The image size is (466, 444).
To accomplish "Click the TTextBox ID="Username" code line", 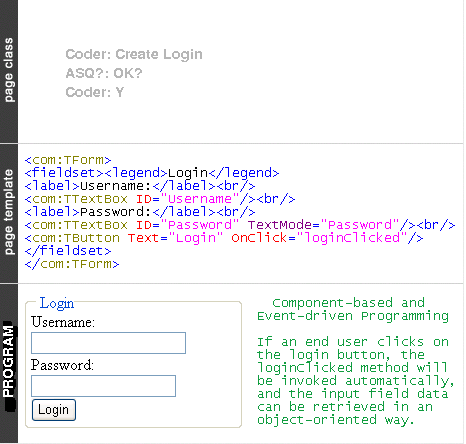I will [x=160, y=199].
